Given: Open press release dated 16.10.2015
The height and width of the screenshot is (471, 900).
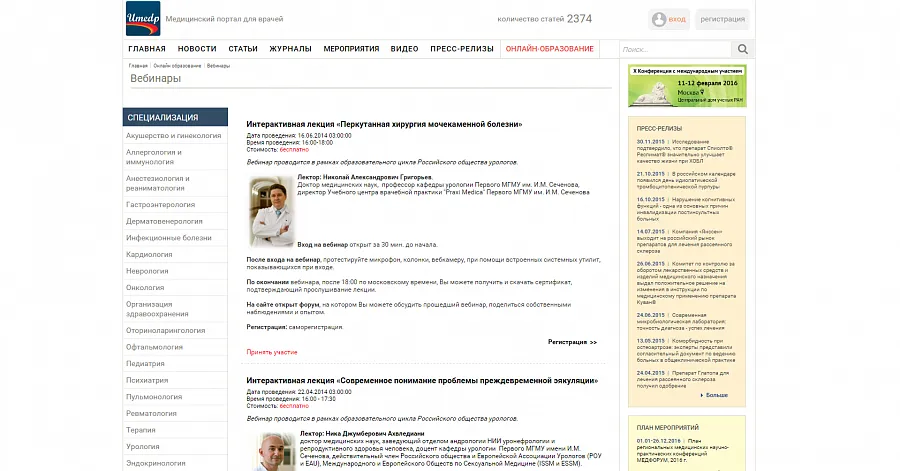Looking at the screenshot, I should point(686,209).
